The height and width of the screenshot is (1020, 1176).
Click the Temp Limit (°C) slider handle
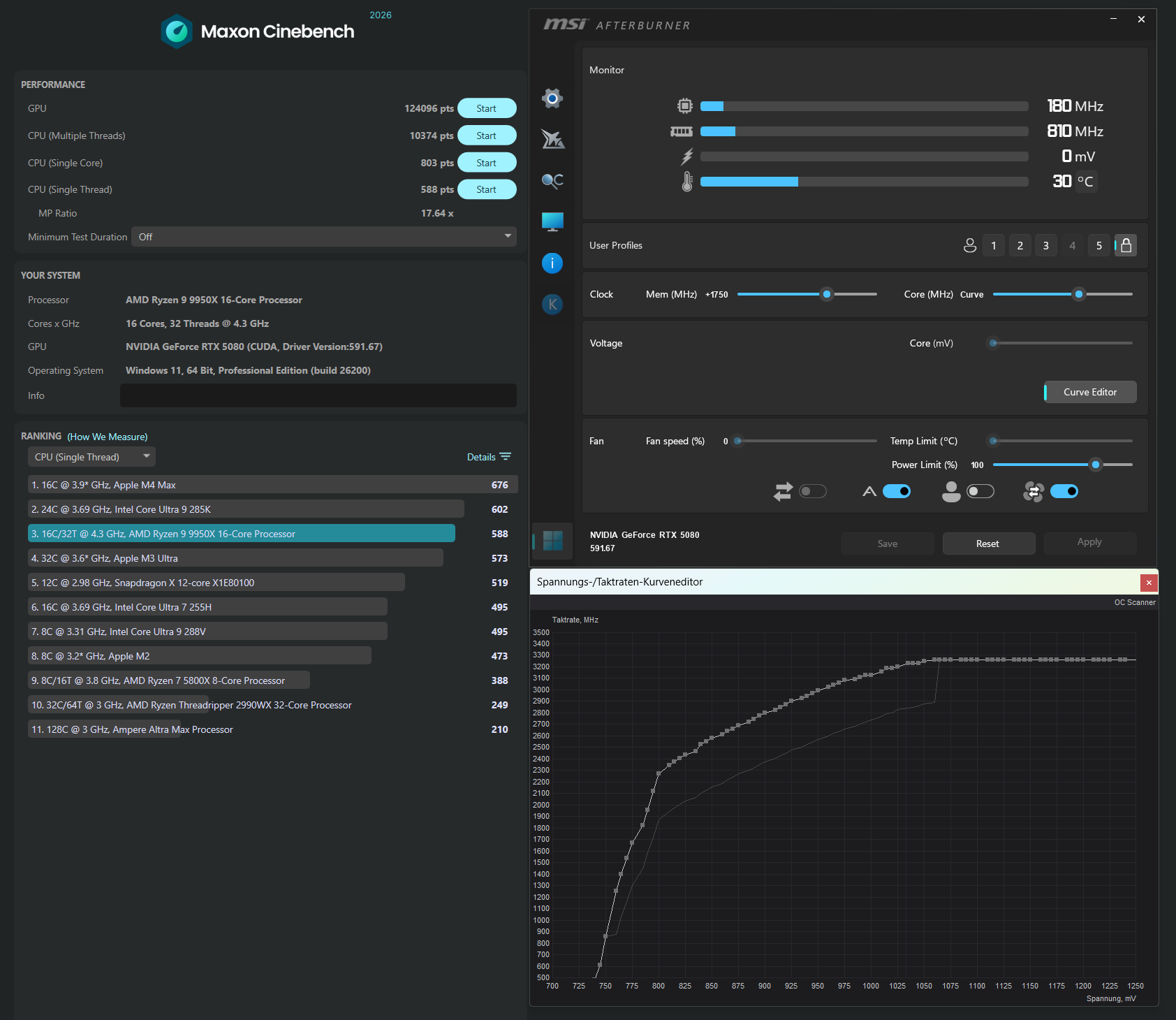point(993,441)
